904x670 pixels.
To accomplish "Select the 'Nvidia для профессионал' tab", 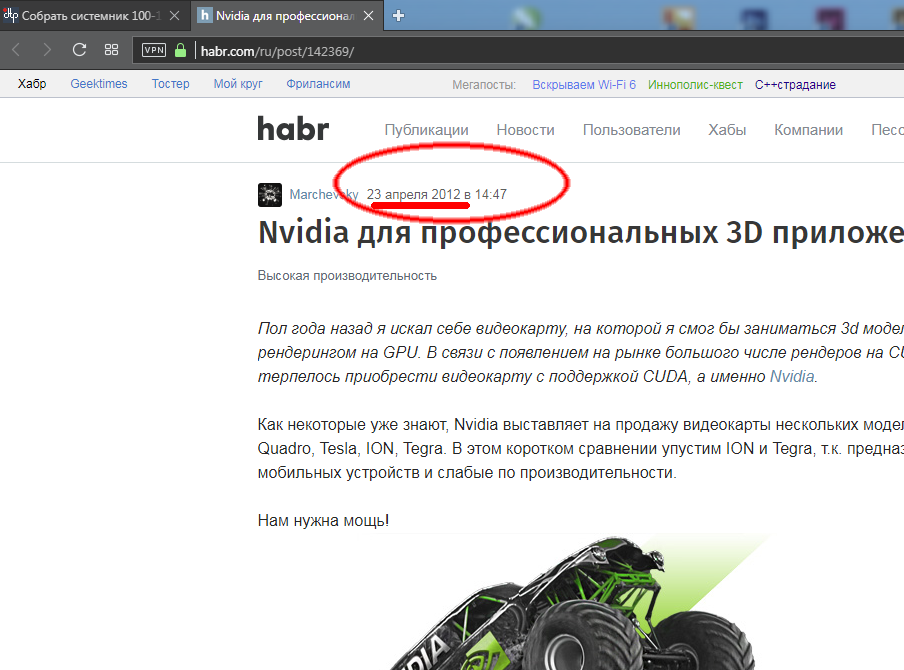I will coord(285,16).
